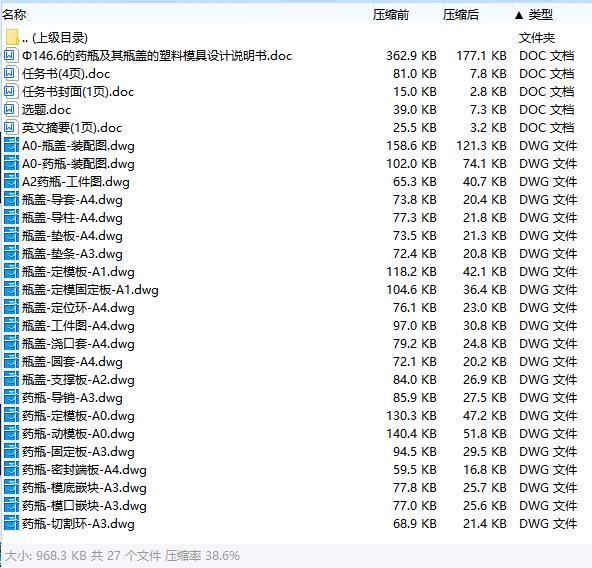Click DWG icon of 瓶盖-支撑板-A2.dwg

(x=11, y=380)
